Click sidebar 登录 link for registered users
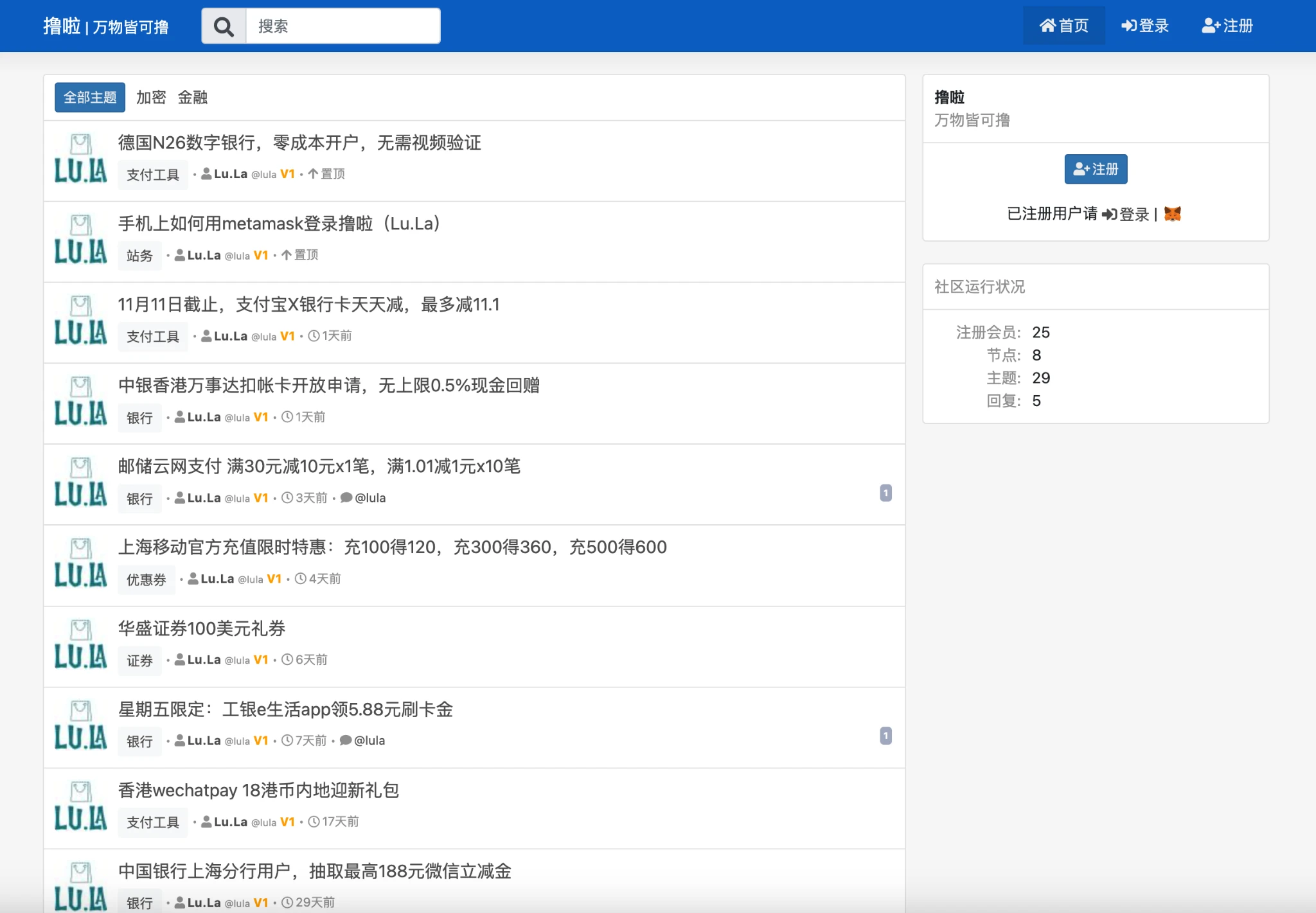1316x913 pixels. tap(1126, 214)
